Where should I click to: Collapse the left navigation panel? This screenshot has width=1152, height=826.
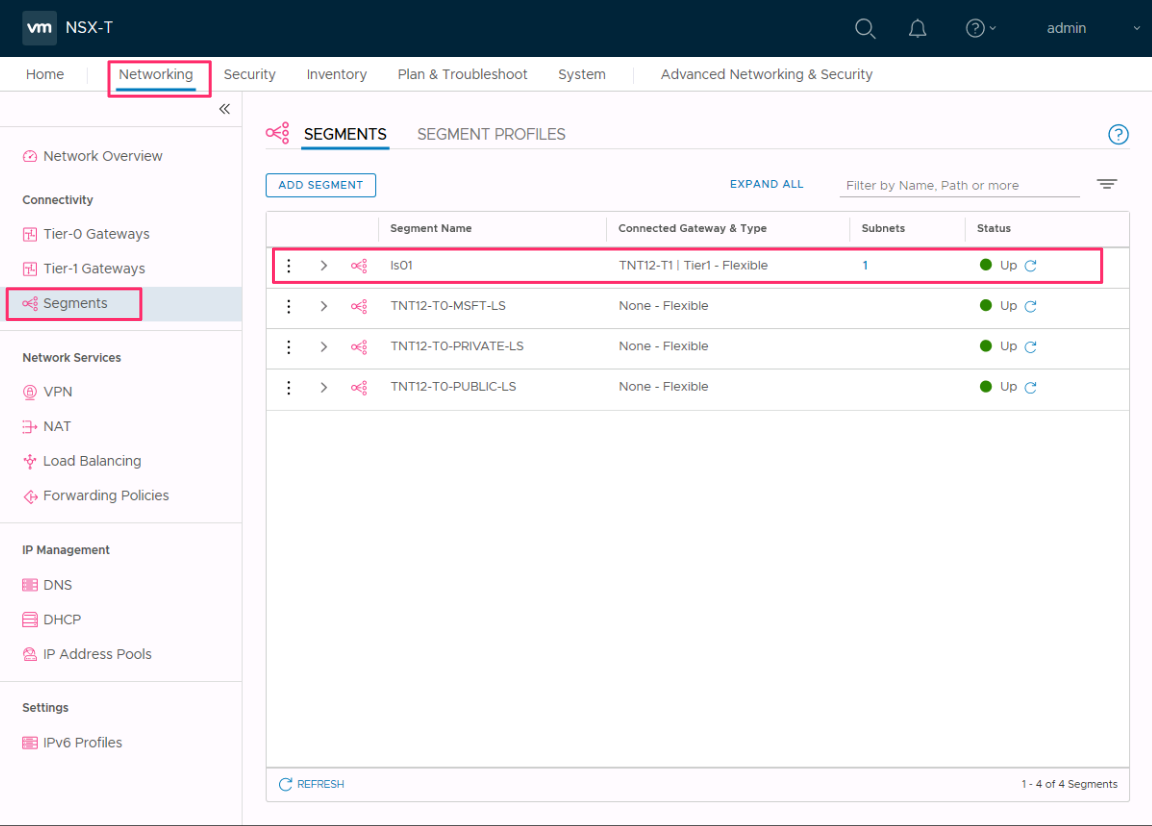click(224, 110)
